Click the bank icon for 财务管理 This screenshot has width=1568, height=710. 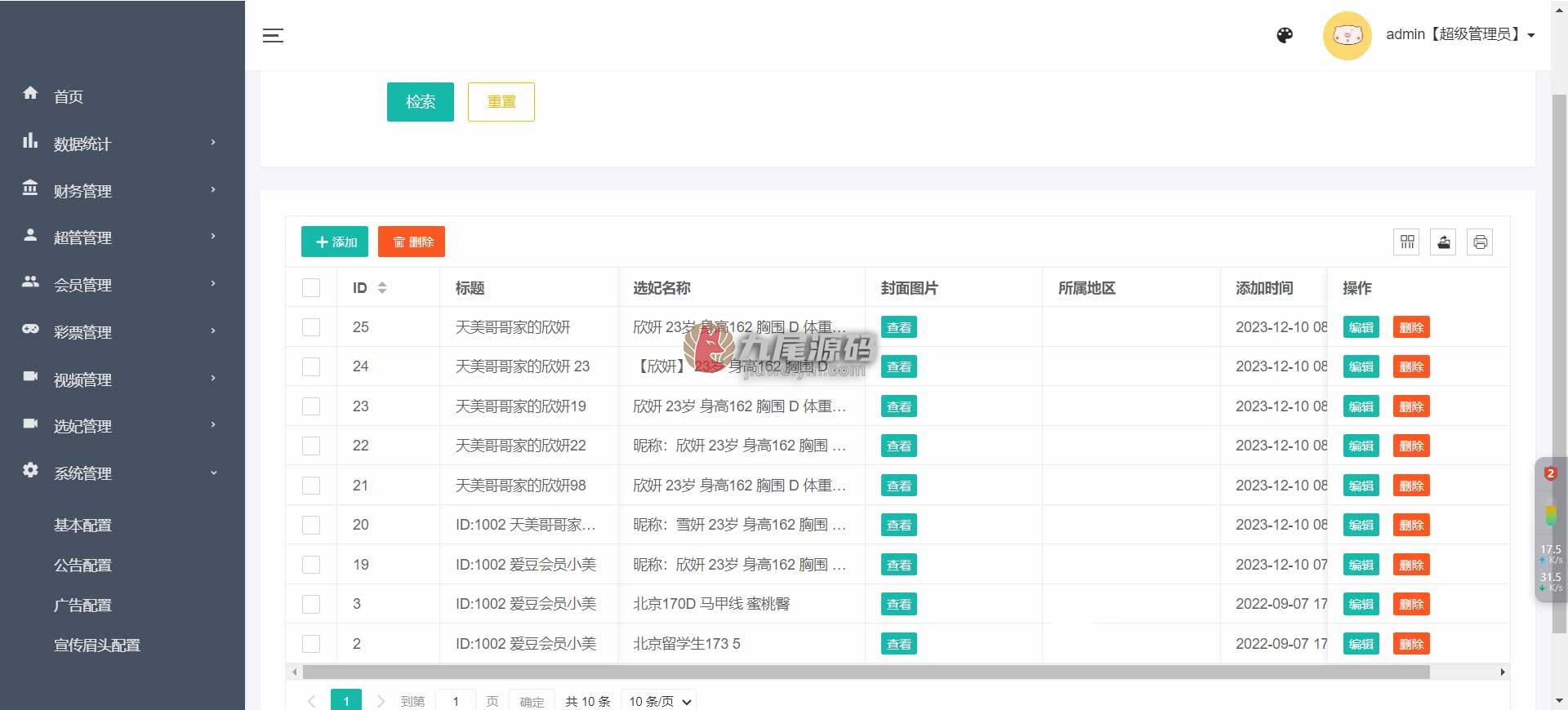click(x=30, y=188)
